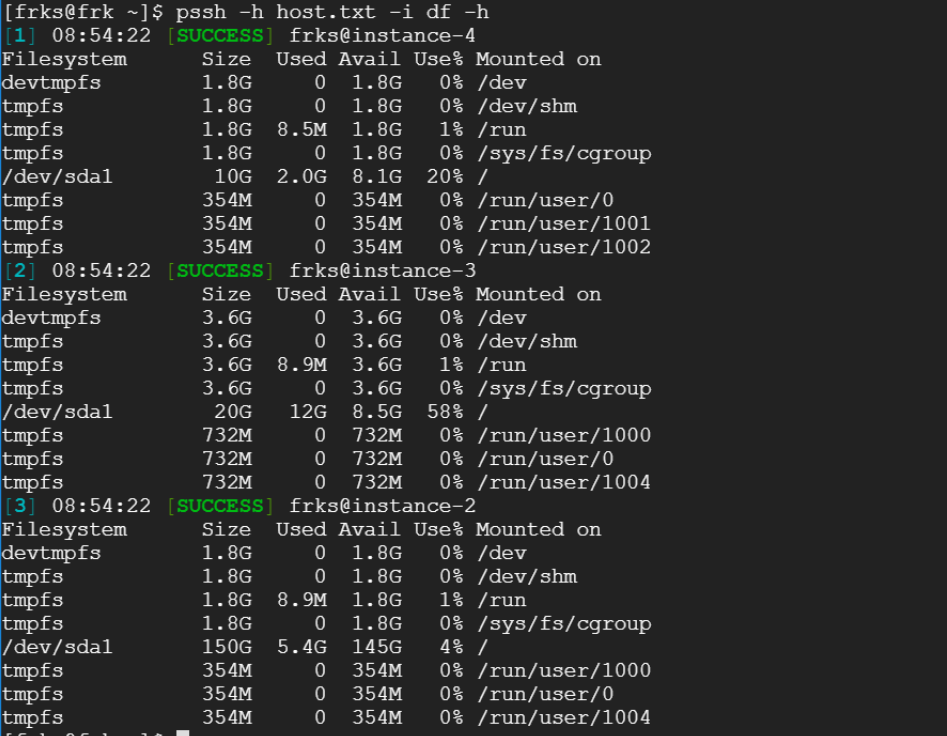The height and width of the screenshot is (736, 947).
Task: Select the "[2]" host index
Action: 20,270
